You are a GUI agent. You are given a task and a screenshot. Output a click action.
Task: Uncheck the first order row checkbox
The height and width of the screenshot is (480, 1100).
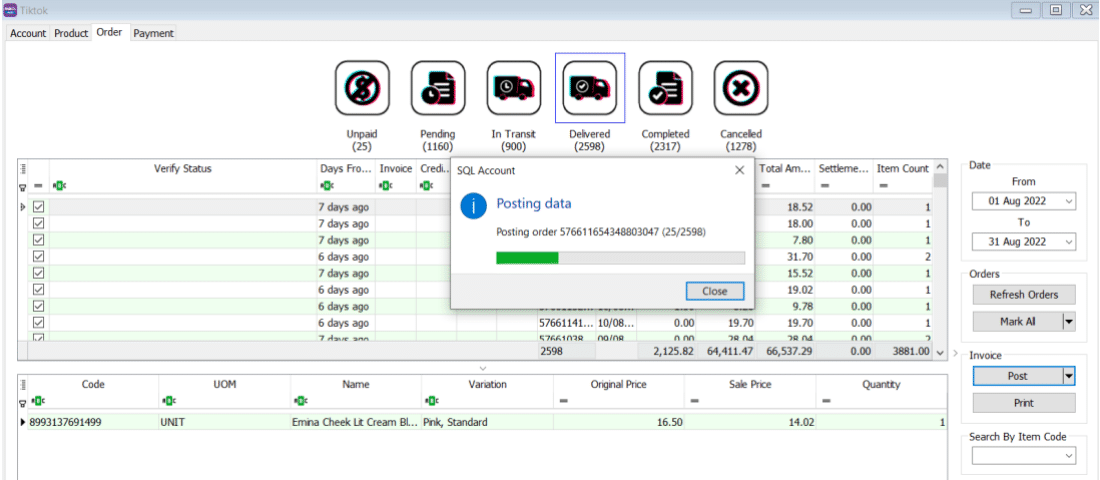click(39, 207)
